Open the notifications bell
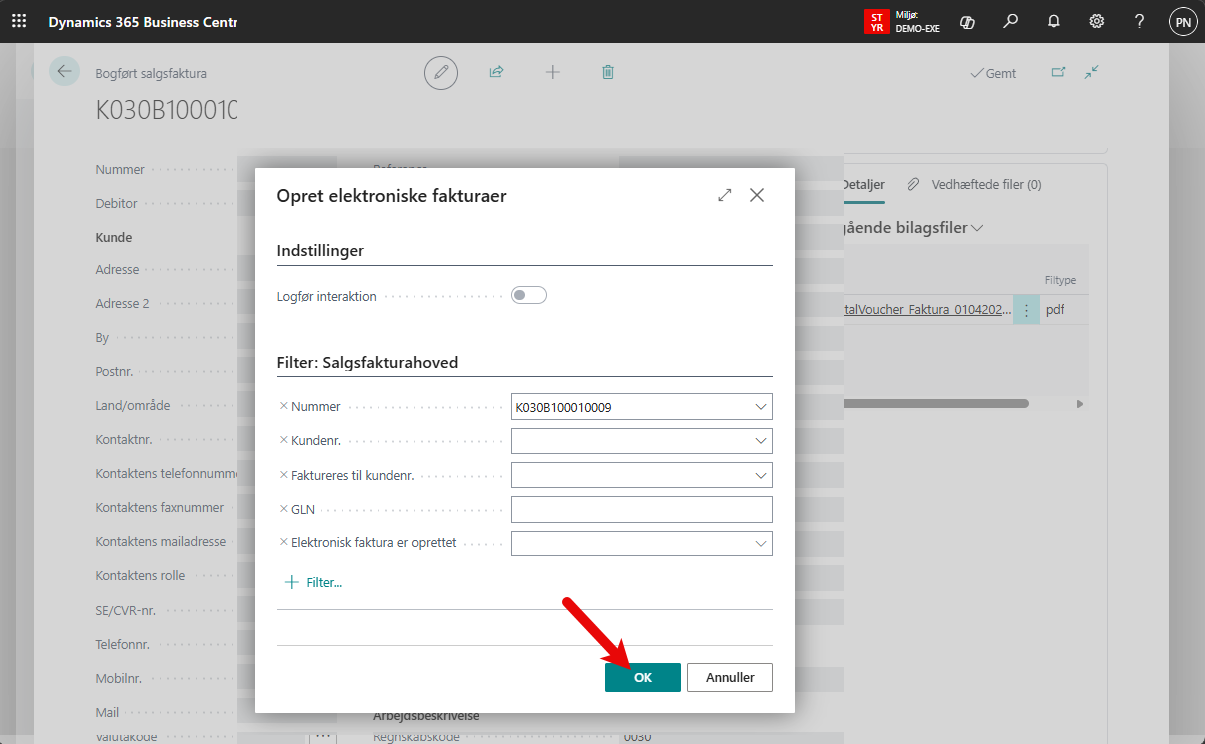The height and width of the screenshot is (744, 1205). click(x=1053, y=21)
